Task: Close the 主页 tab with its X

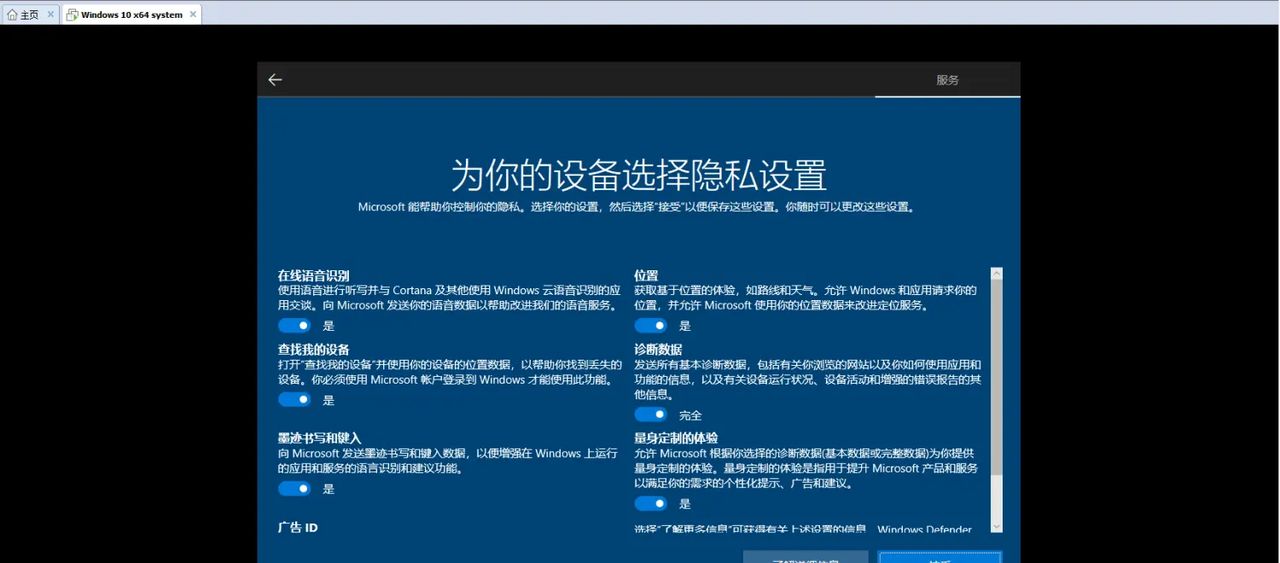Action: click(49, 15)
